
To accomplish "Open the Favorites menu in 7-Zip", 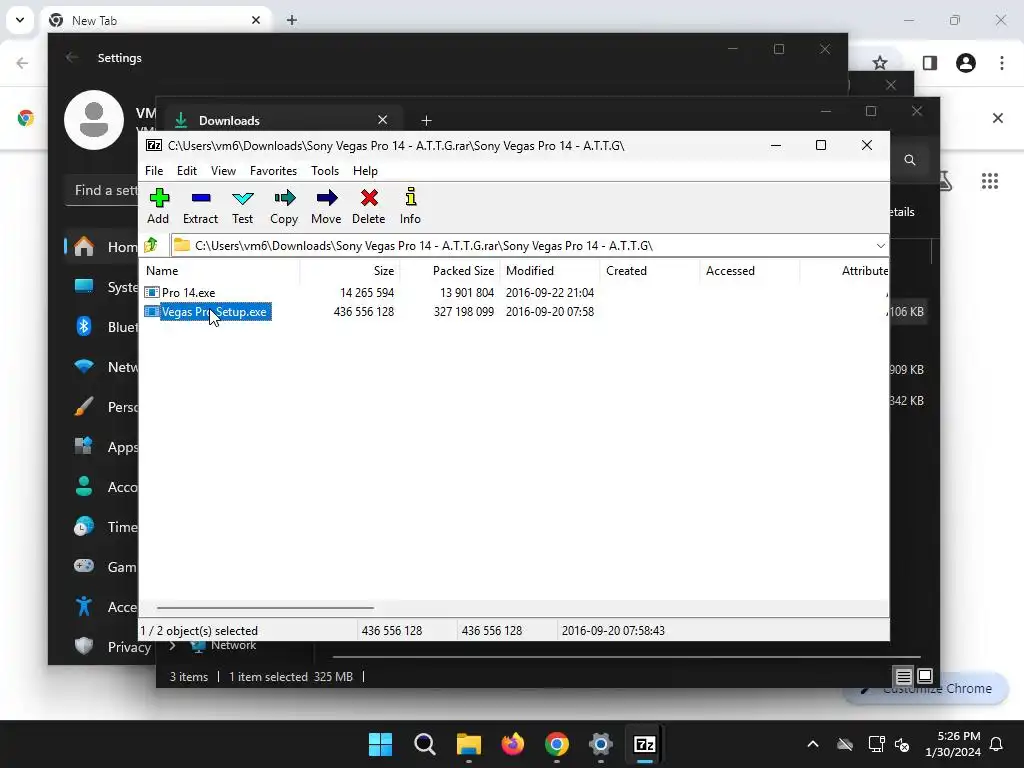I will point(274,170).
